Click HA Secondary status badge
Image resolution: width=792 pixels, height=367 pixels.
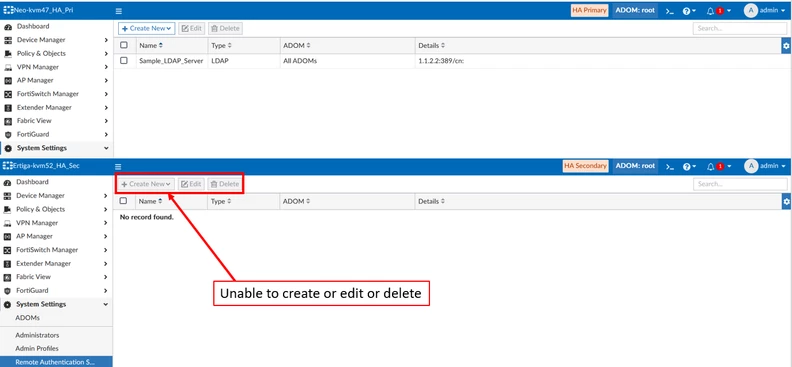(585, 166)
